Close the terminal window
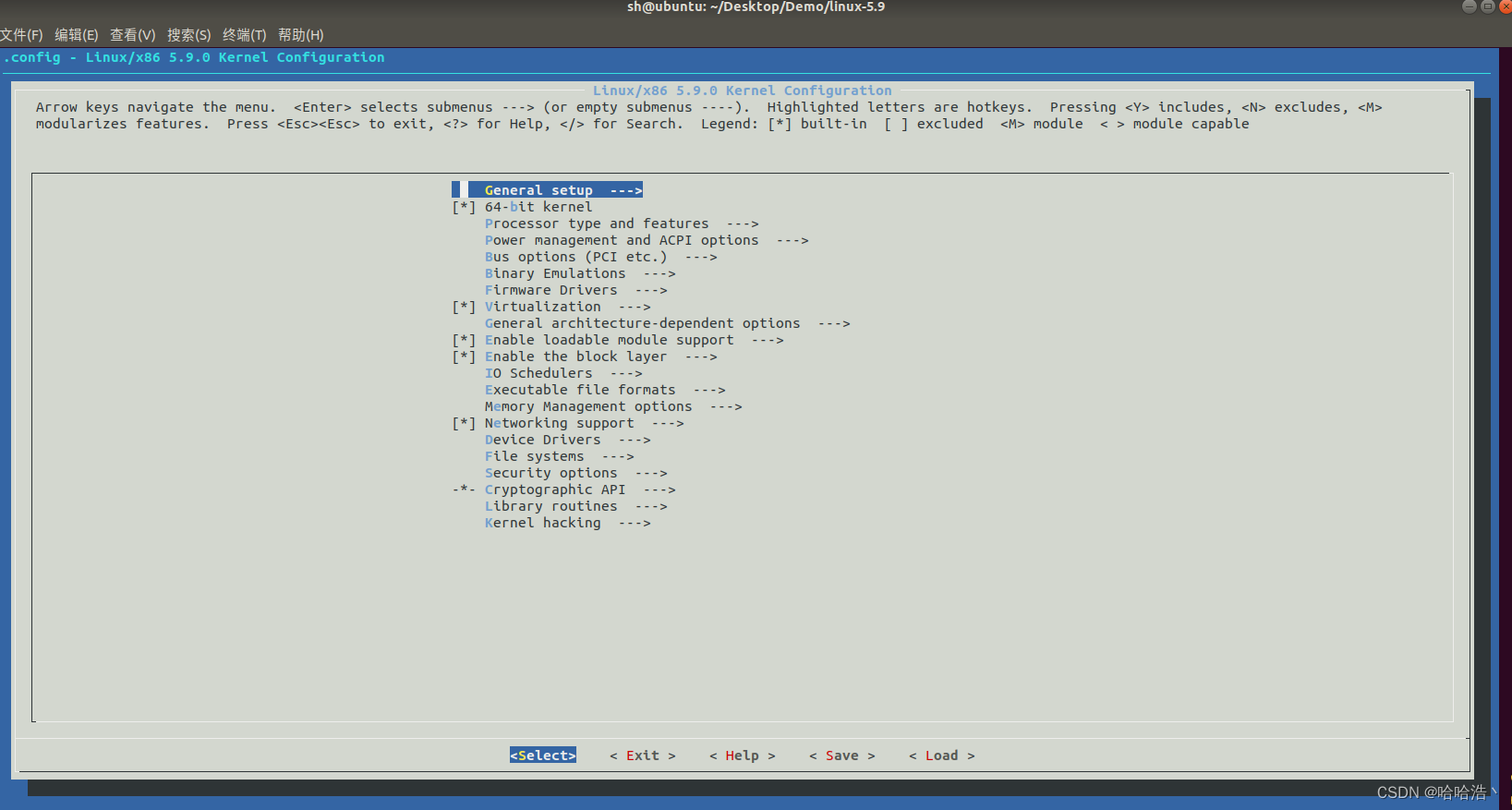This screenshot has width=1512, height=810. pyautogui.click(x=1505, y=6)
